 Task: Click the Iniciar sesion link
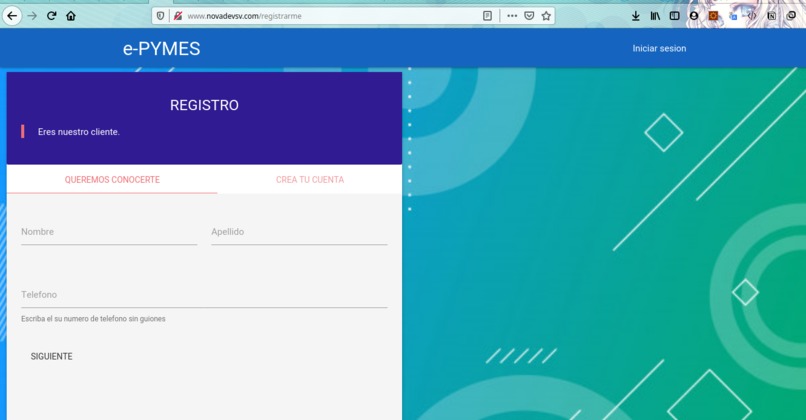(659, 48)
